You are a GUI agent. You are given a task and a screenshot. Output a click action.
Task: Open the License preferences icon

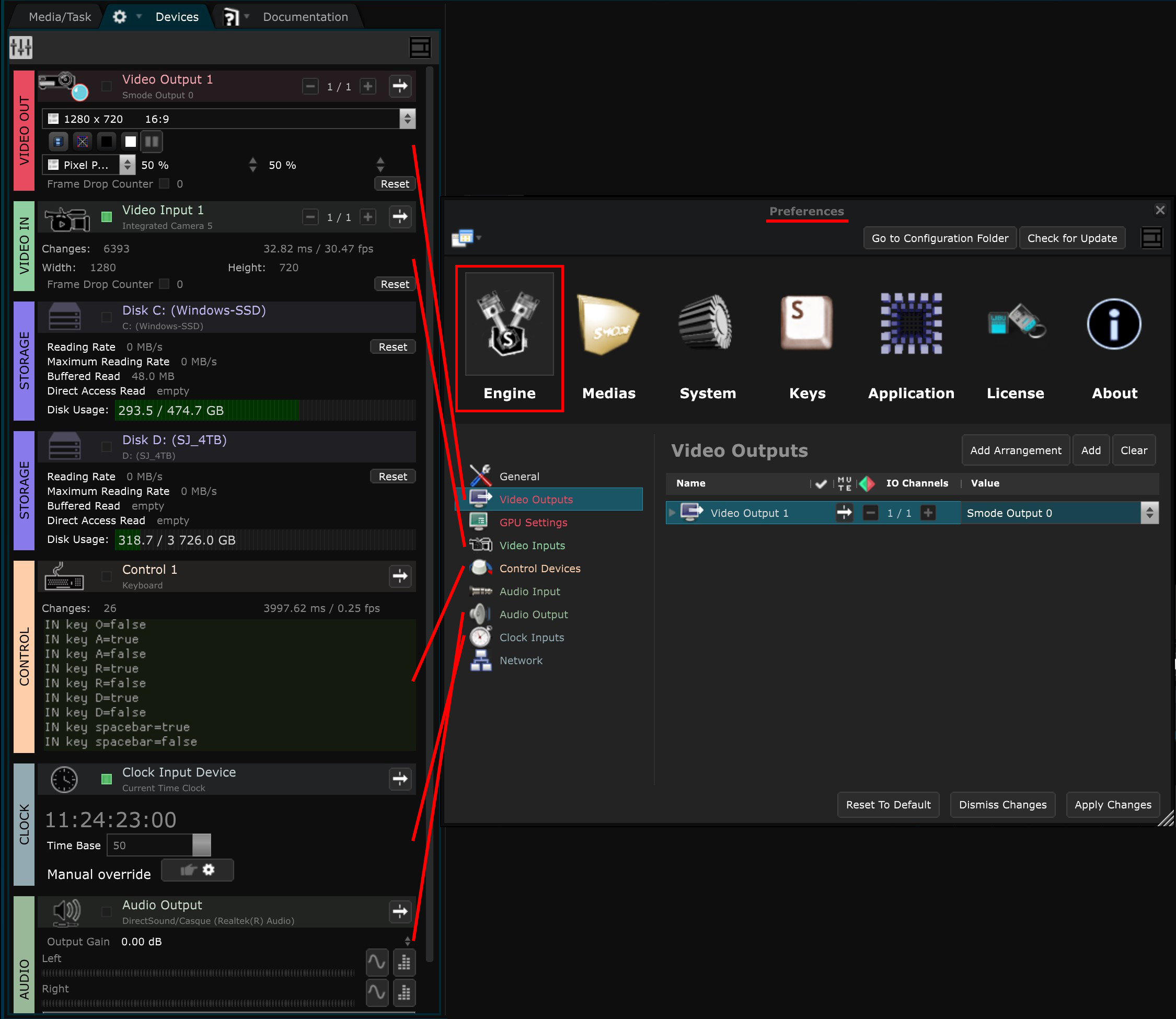[x=1015, y=323]
